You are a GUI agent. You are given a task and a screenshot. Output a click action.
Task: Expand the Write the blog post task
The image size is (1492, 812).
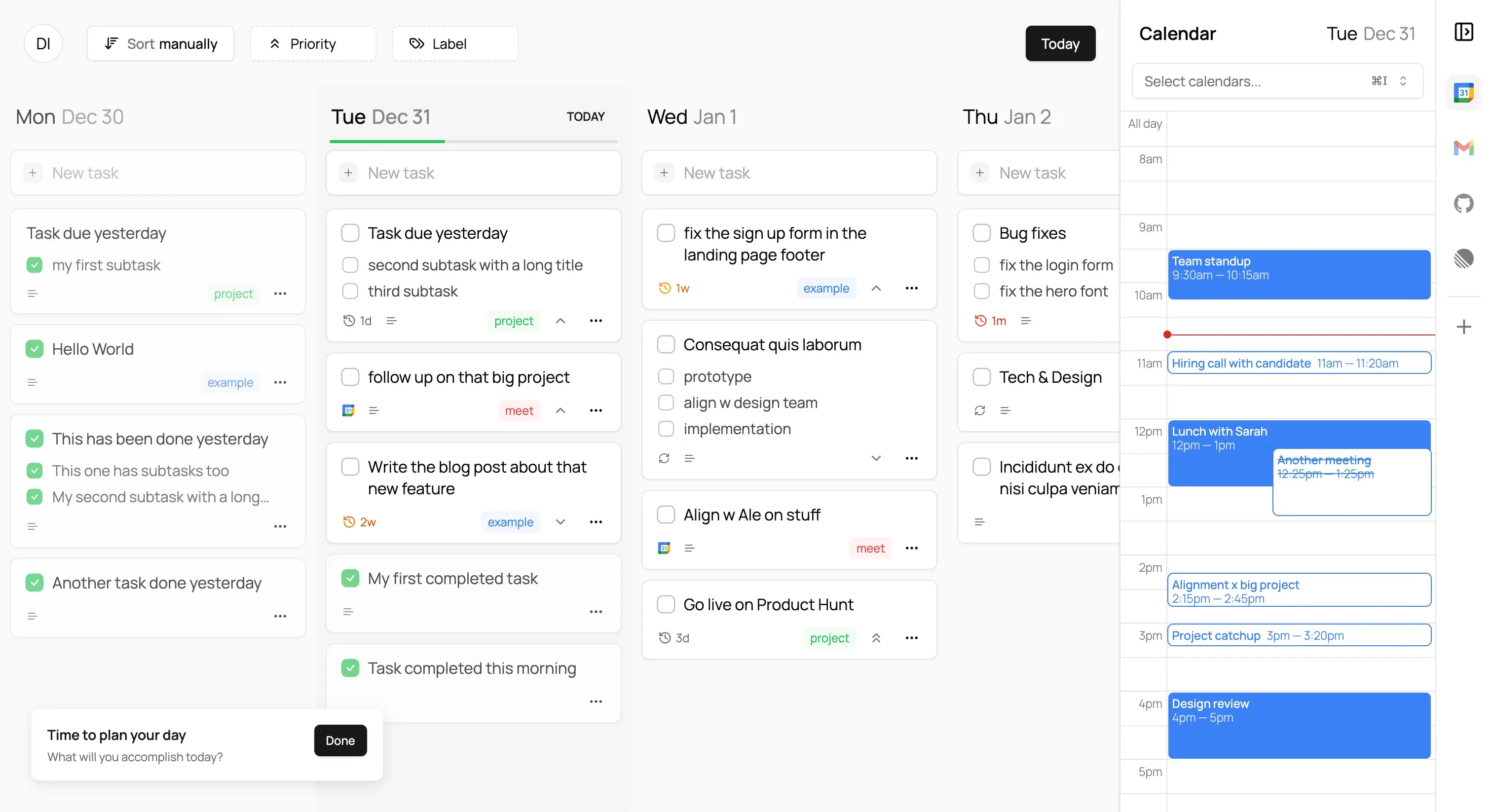tap(560, 522)
